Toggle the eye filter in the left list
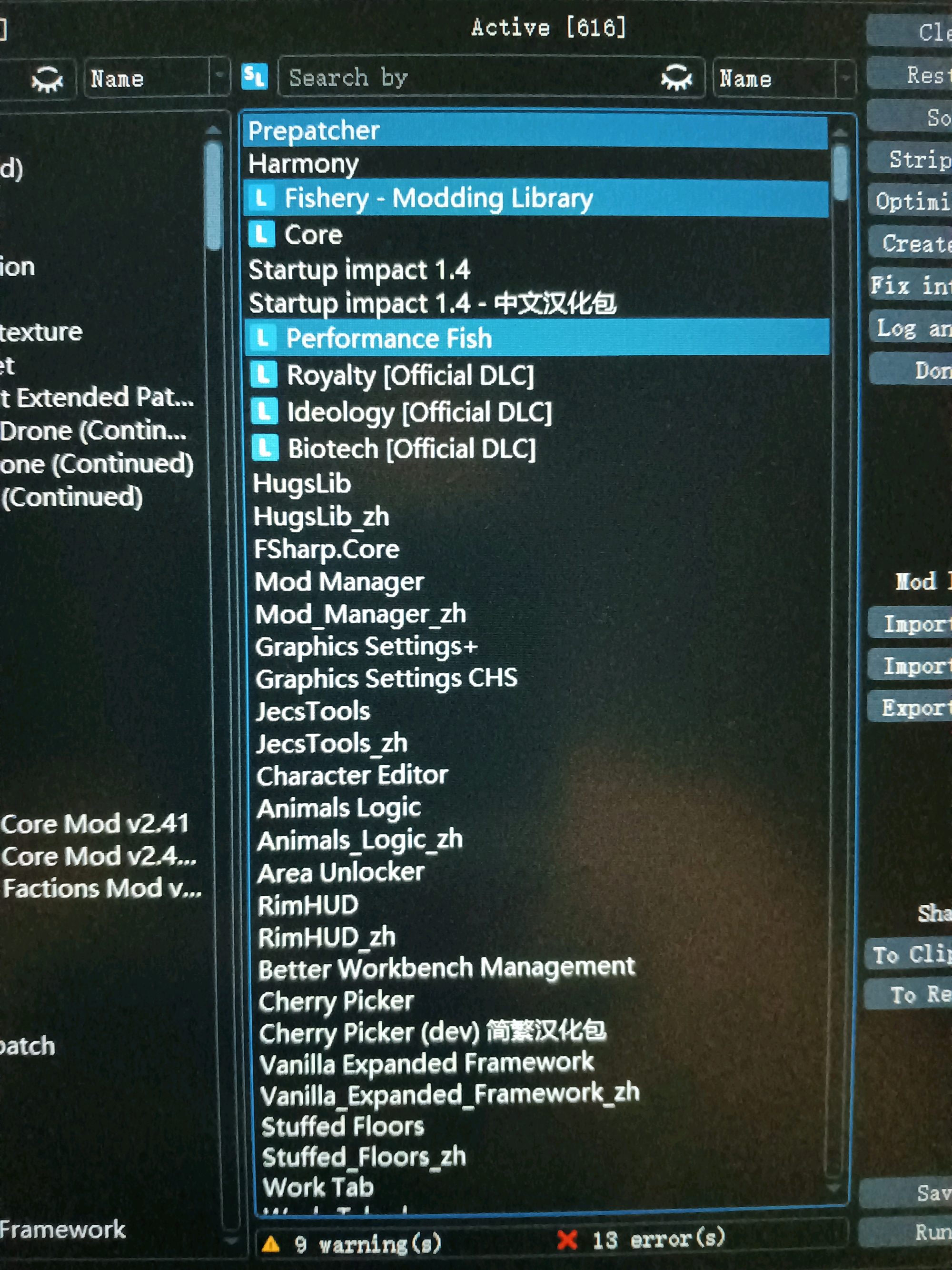The width and height of the screenshot is (952, 1270). 47,79
